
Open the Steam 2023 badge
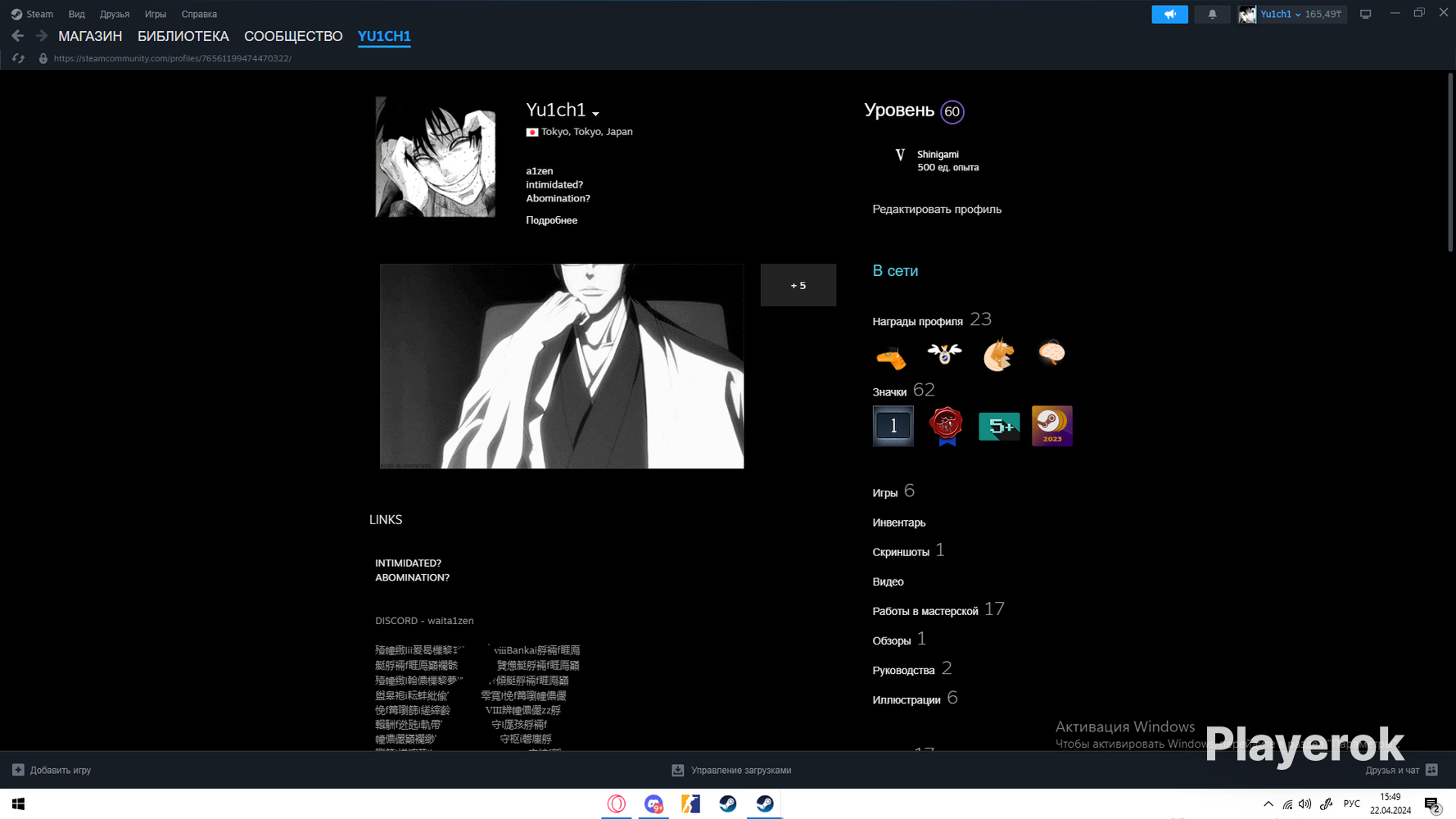(x=1052, y=426)
